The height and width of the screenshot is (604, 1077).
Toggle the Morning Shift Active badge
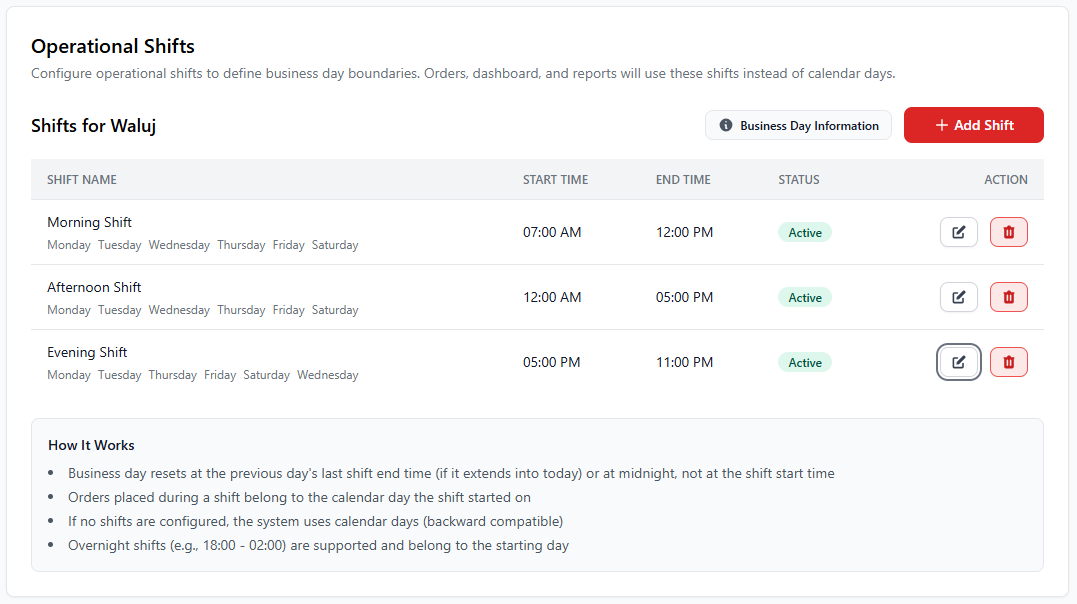pos(804,231)
